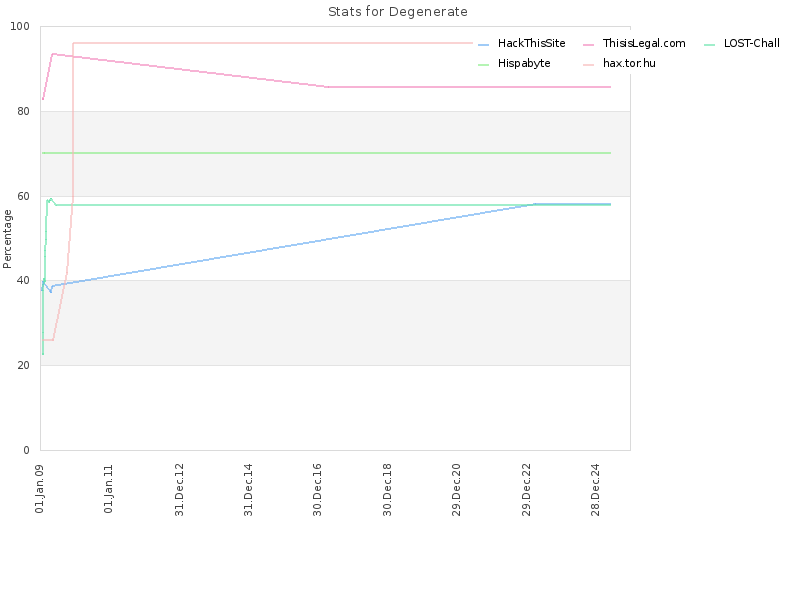Click the flat green Hispabyte line at 70

coord(327,153)
